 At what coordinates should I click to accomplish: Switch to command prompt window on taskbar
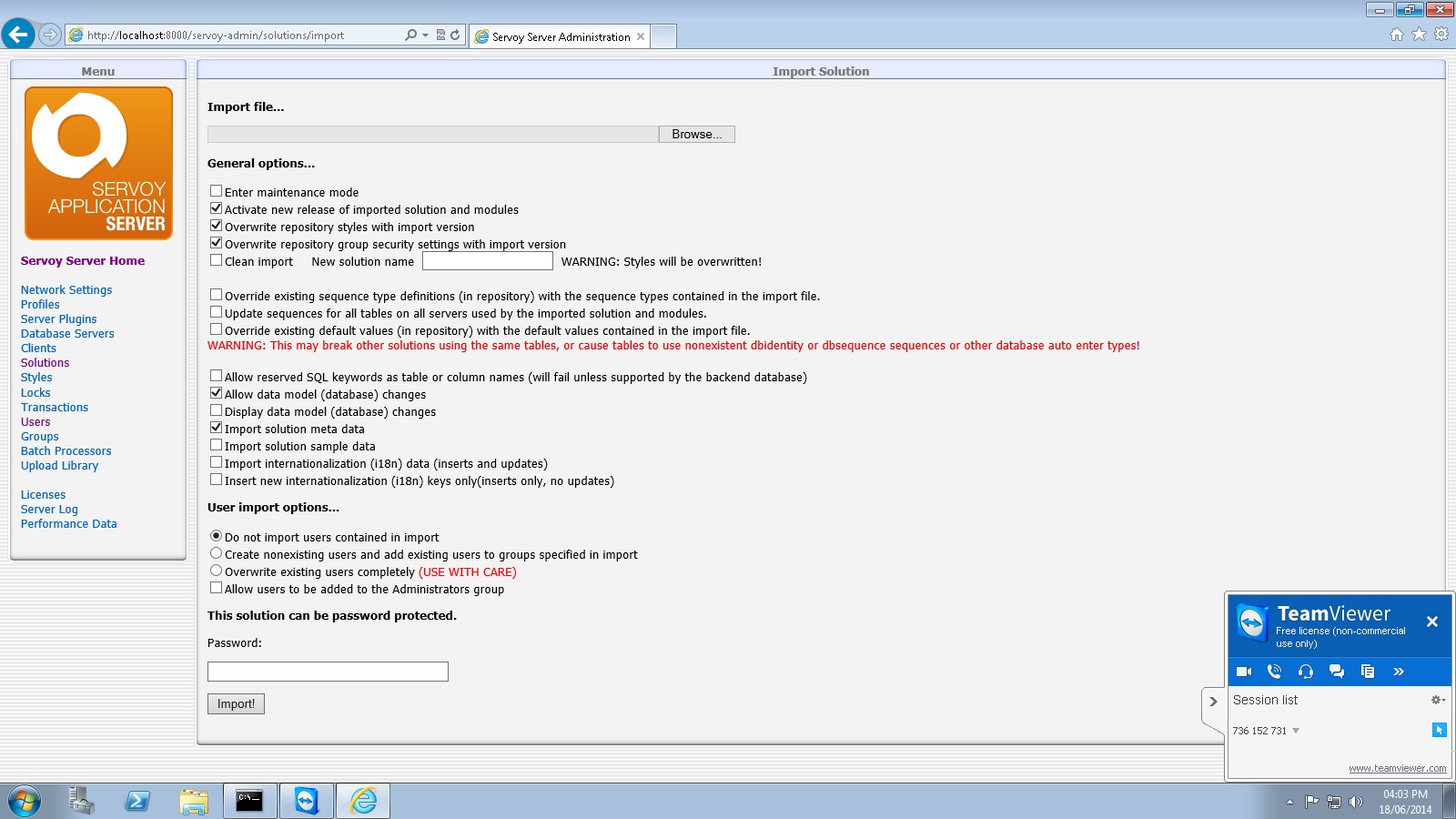tap(249, 801)
